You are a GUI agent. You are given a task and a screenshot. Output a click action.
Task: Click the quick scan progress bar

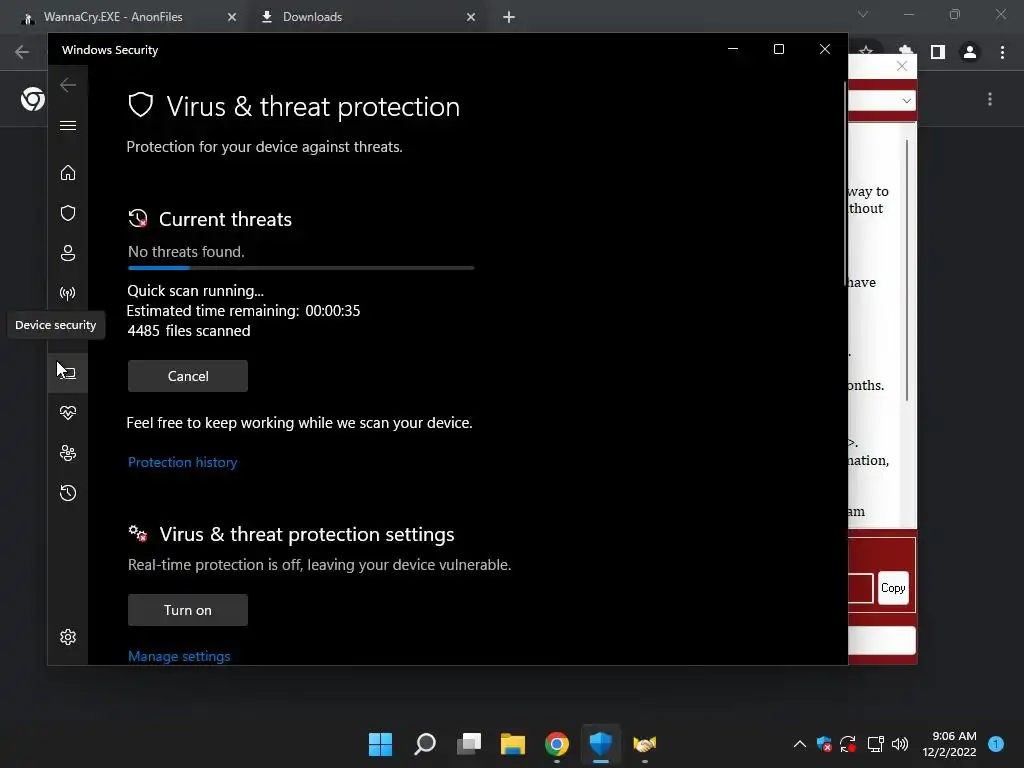(301, 268)
